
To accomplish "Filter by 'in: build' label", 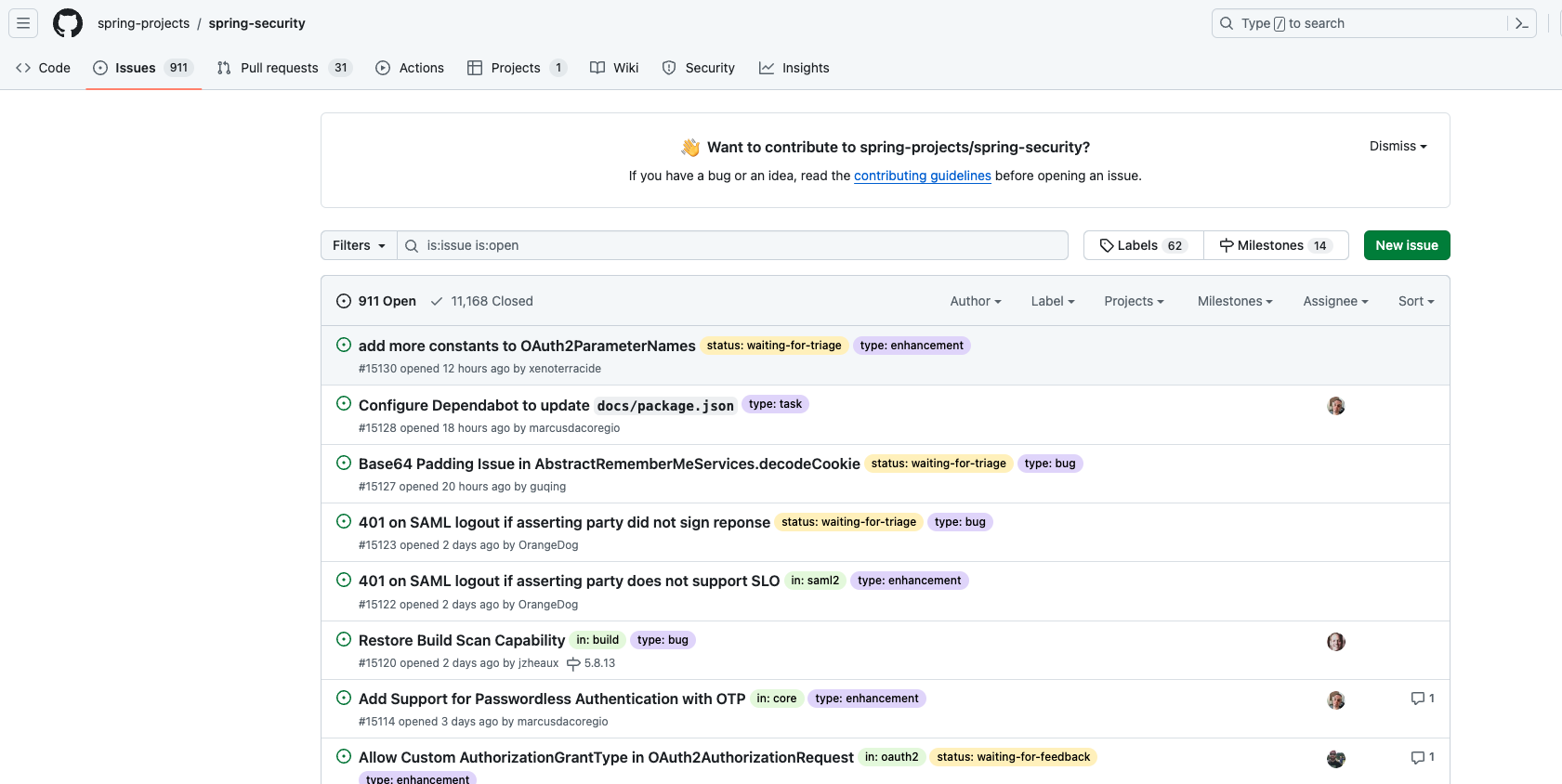I will coord(597,640).
